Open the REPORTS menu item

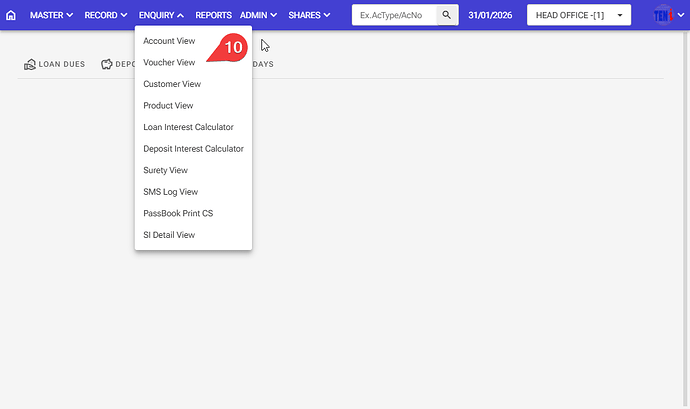(213, 16)
